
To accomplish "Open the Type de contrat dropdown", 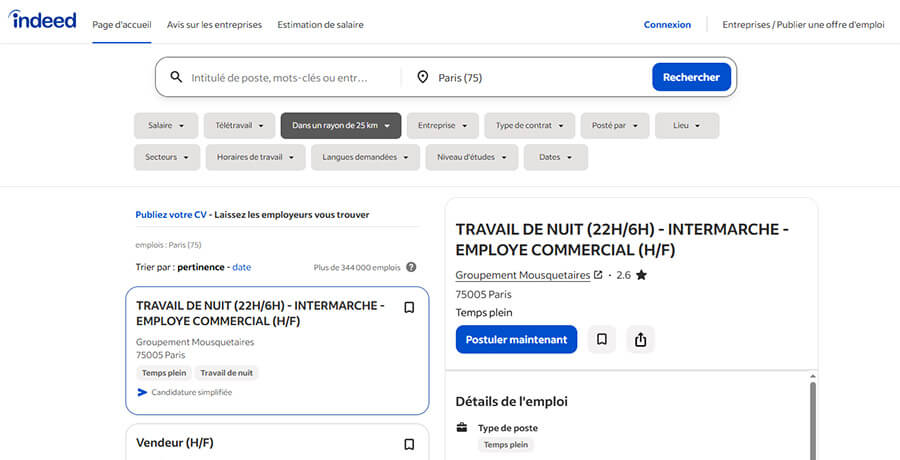I will point(529,126).
